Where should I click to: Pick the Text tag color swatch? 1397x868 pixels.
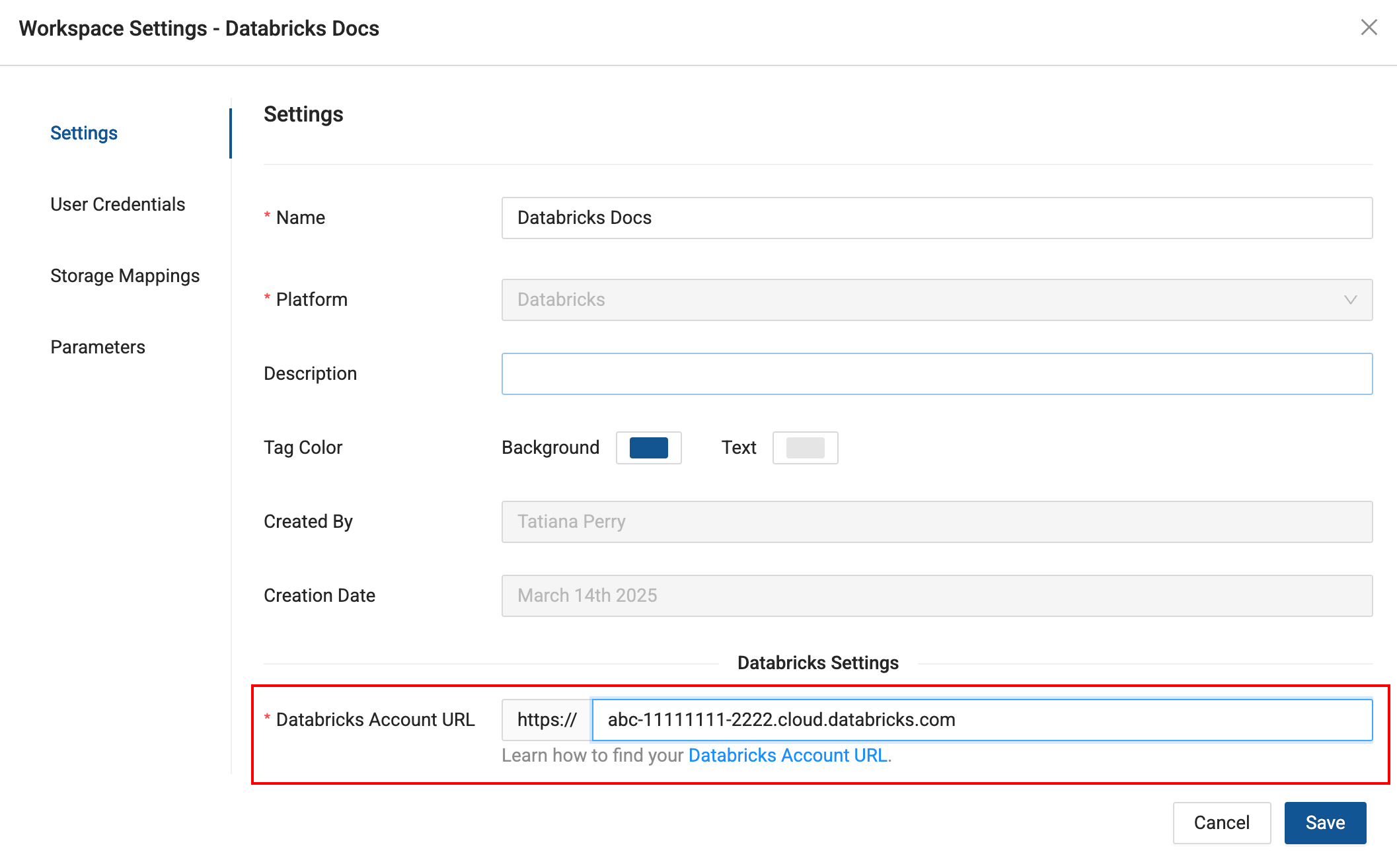(x=805, y=448)
